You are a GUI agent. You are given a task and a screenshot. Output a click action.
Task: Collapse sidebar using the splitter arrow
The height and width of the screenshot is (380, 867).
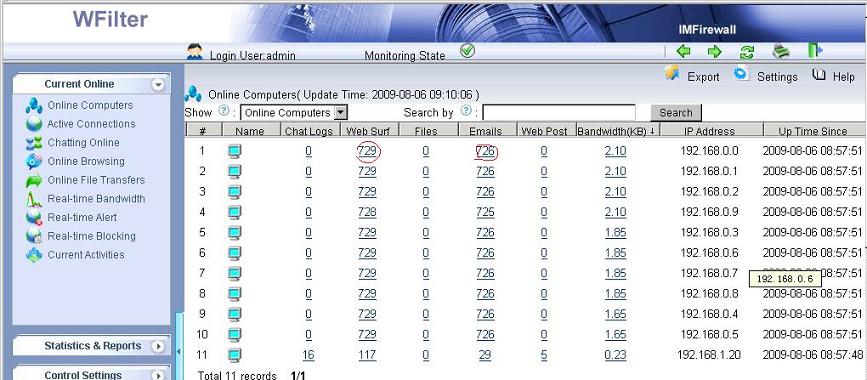(x=179, y=351)
